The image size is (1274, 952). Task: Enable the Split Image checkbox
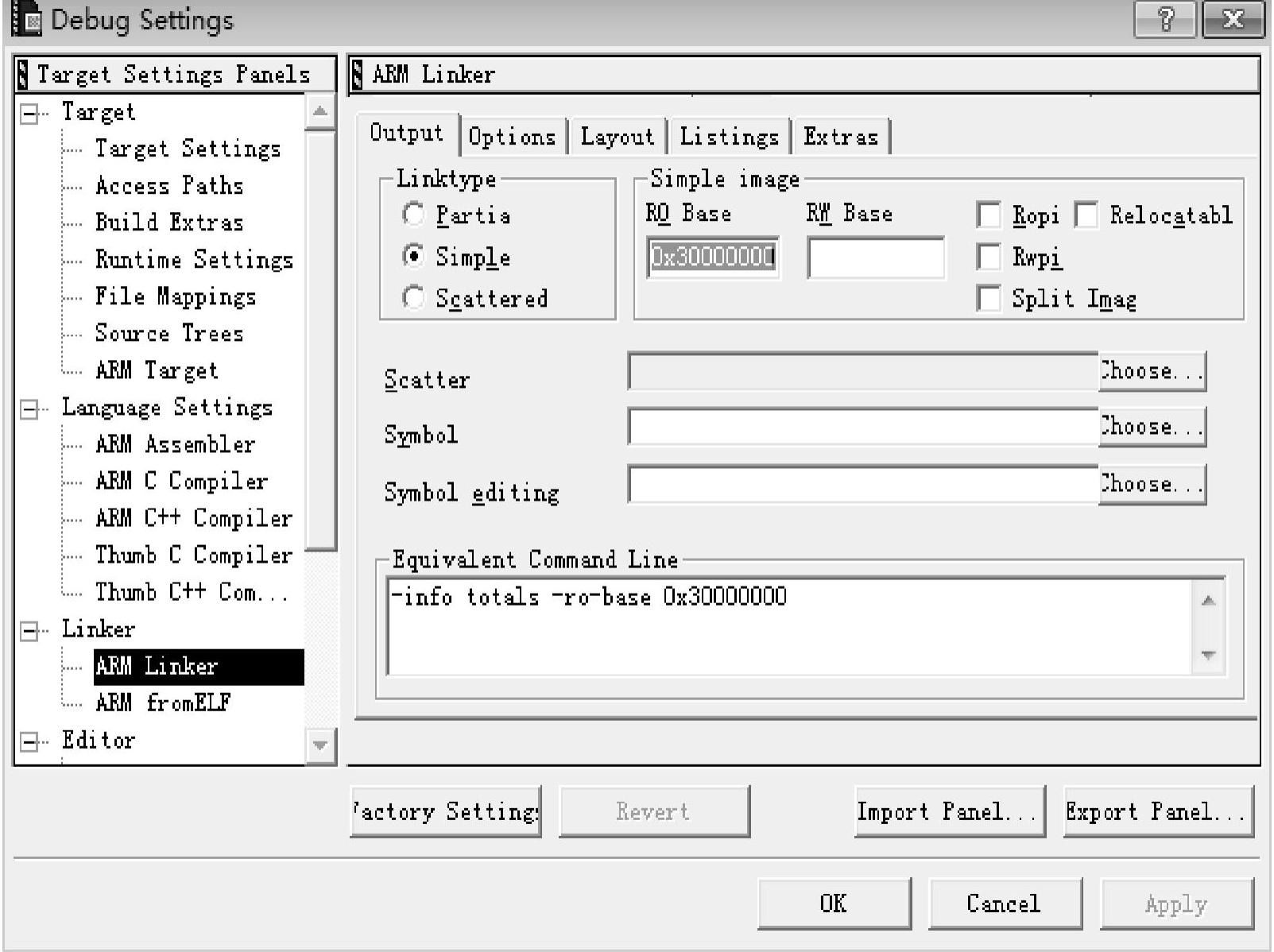pyautogui.click(x=989, y=299)
